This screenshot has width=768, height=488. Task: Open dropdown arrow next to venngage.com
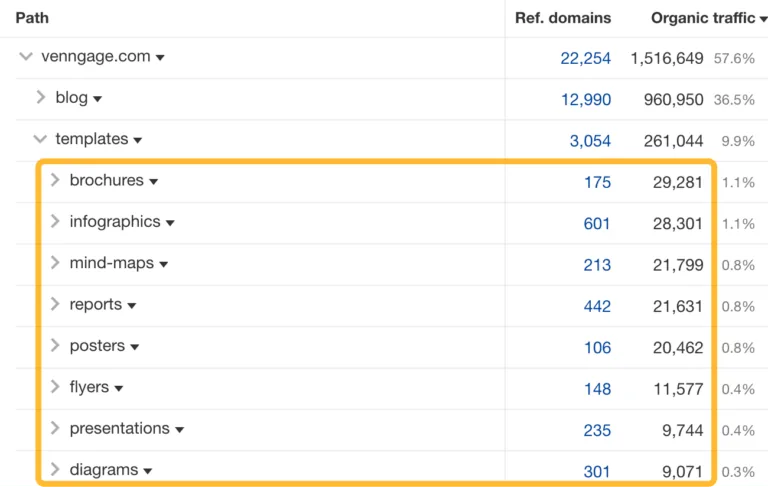pos(160,58)
